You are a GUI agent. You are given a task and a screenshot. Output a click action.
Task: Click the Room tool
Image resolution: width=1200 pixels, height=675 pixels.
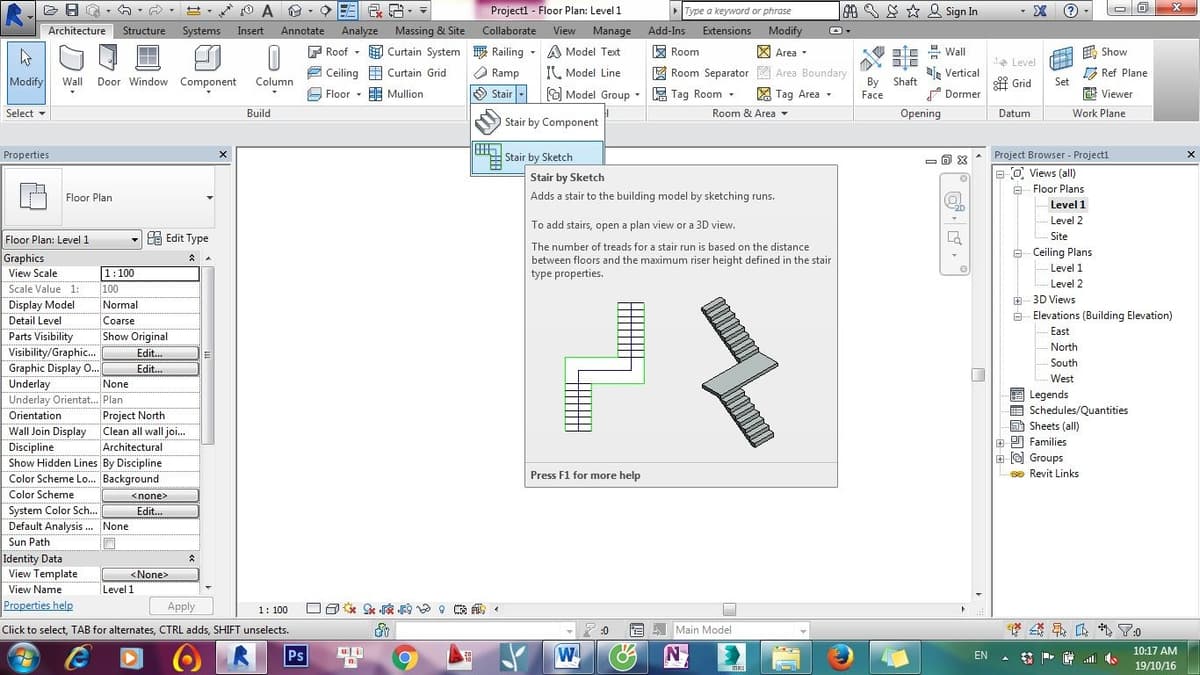tap(676, 52)
